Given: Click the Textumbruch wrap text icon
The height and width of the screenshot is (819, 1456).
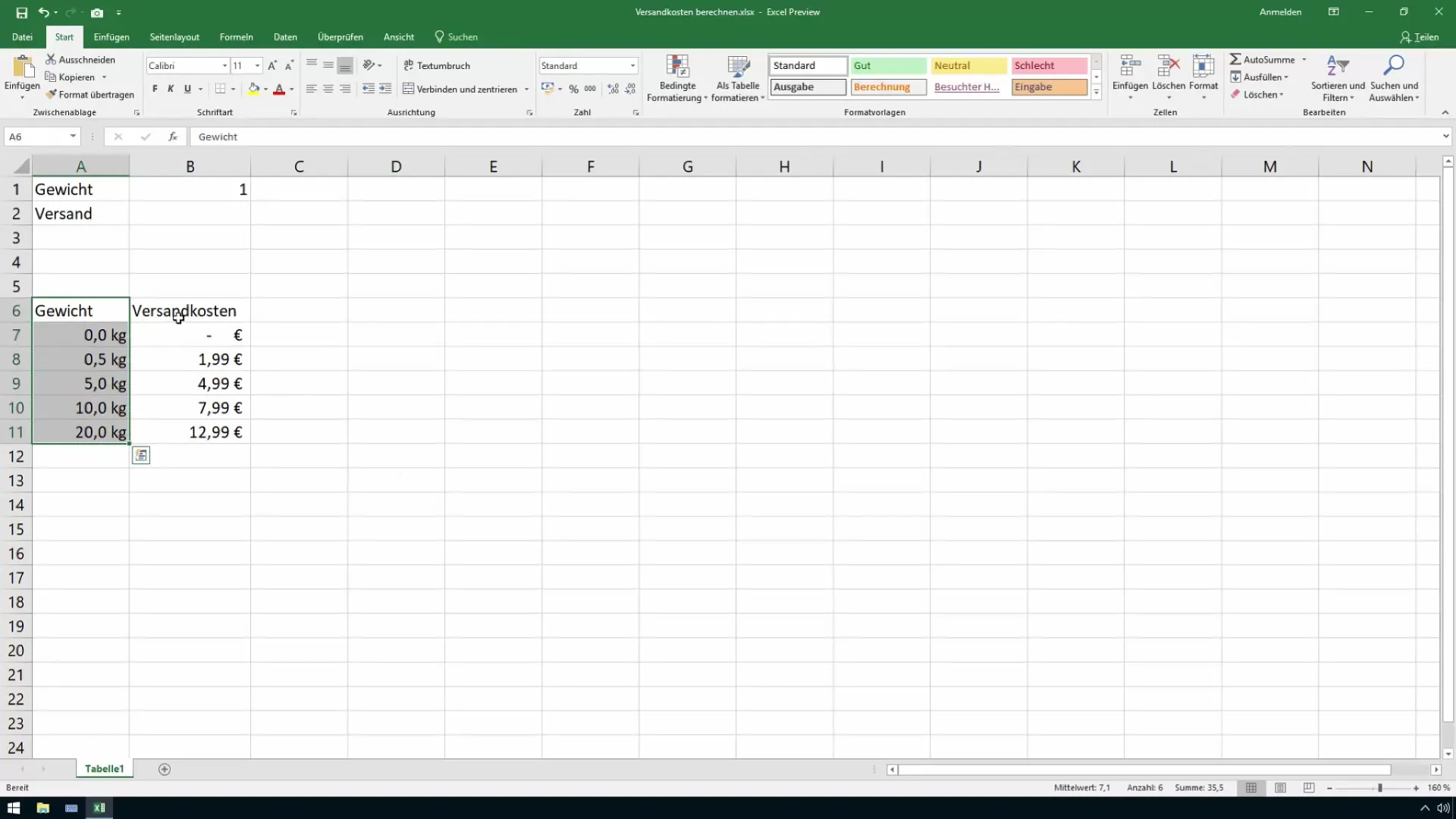Looking at the screenshot, I should click(409, 65).
